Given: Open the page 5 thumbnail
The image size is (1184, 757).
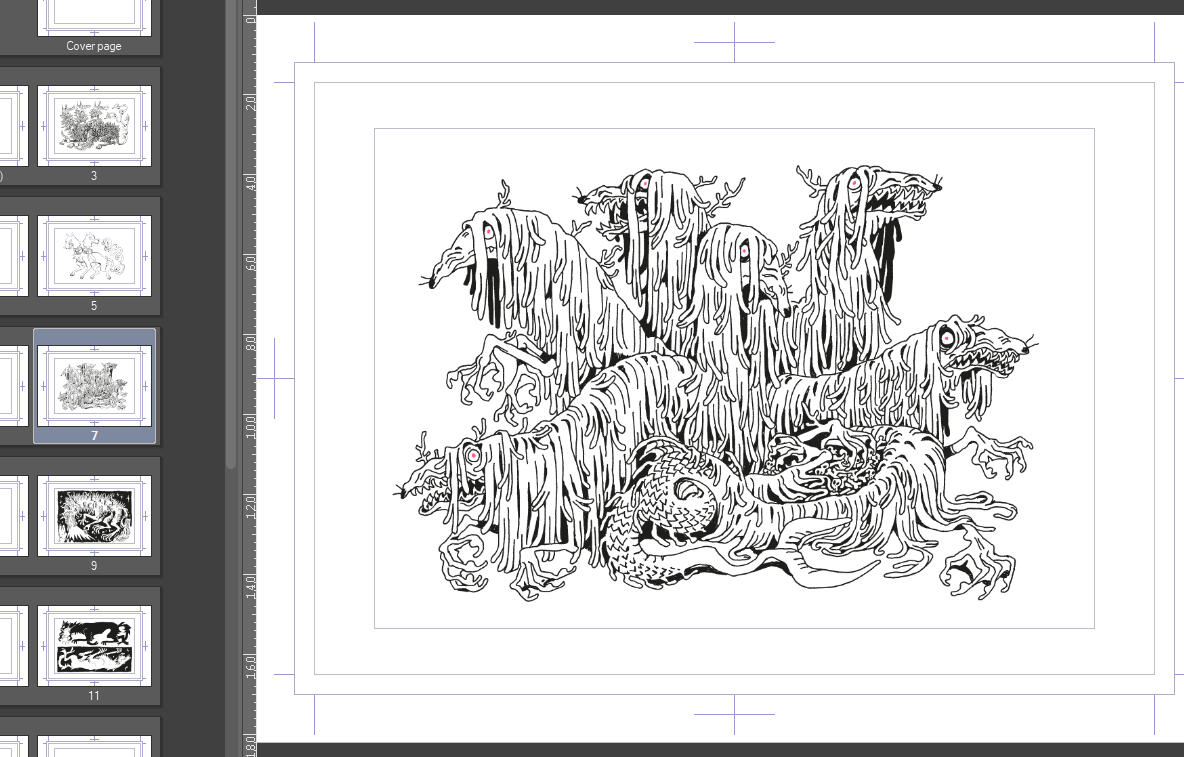Looking at the screenshot, I should (94, 256).
